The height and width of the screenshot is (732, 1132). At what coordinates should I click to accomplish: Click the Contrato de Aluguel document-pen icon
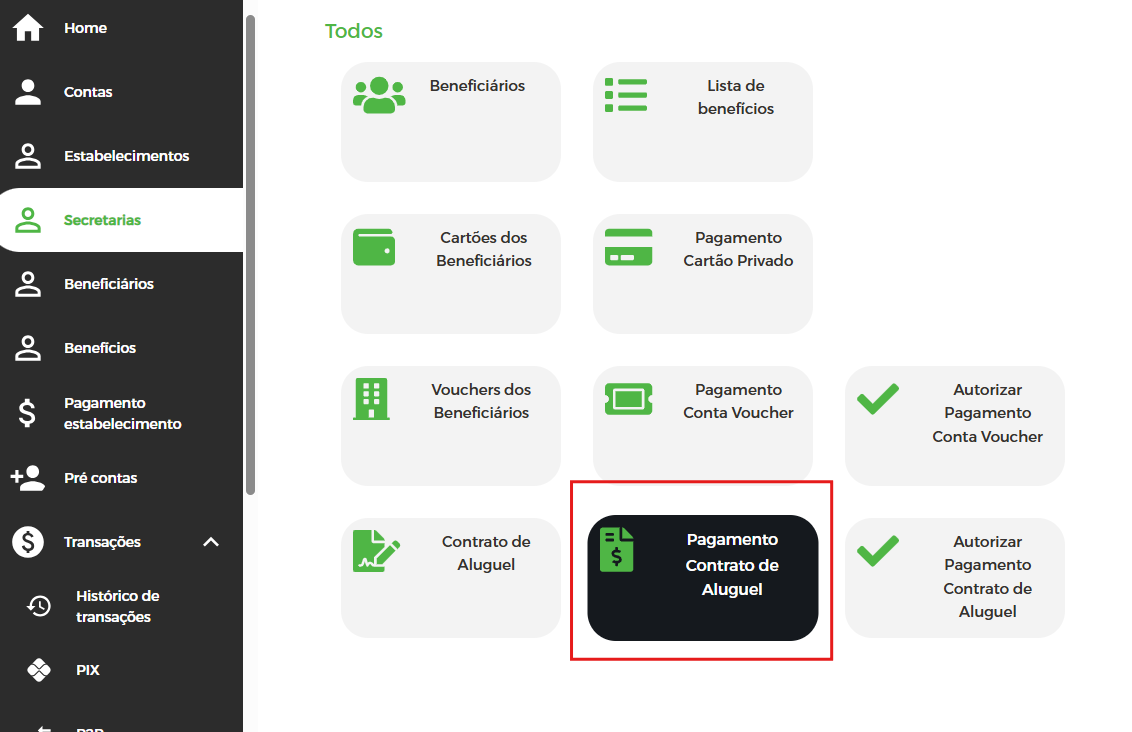(x=376, y=551)
